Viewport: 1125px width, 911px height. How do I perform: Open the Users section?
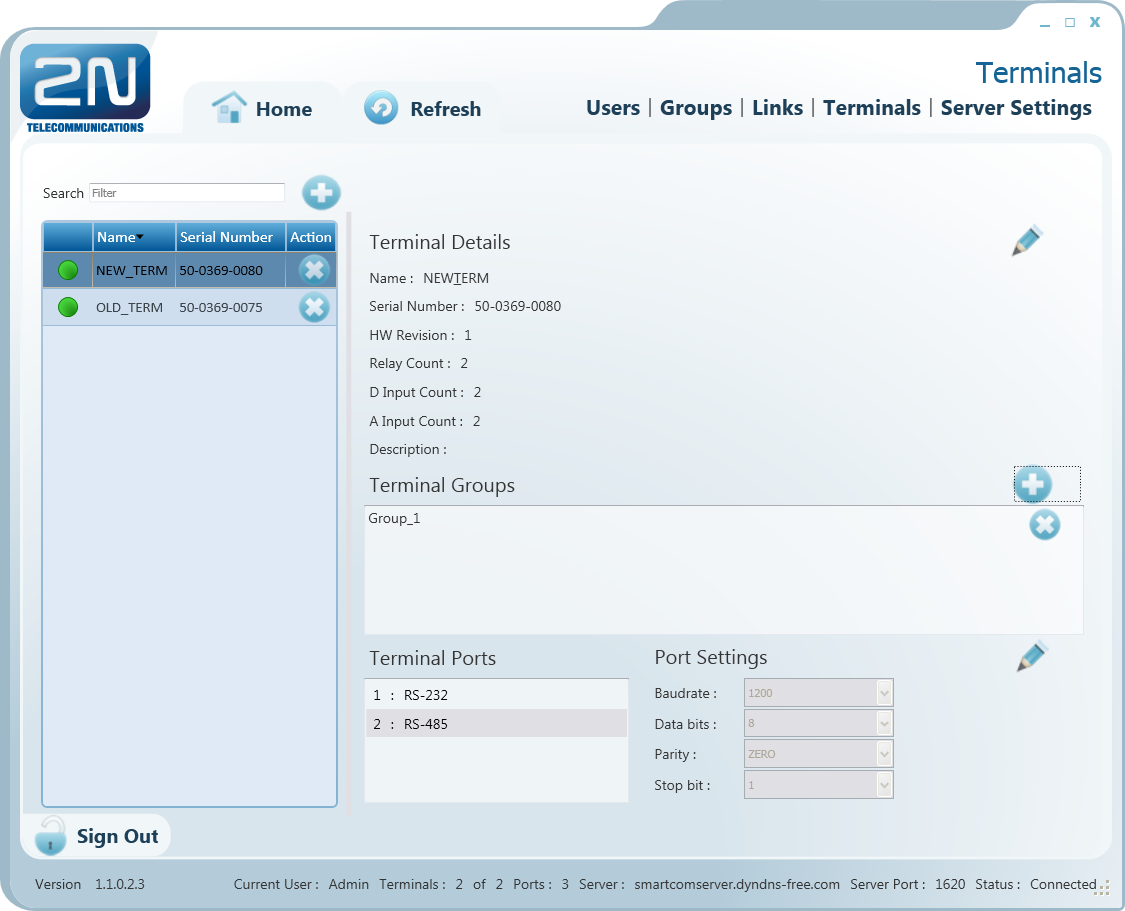(613, 108)
